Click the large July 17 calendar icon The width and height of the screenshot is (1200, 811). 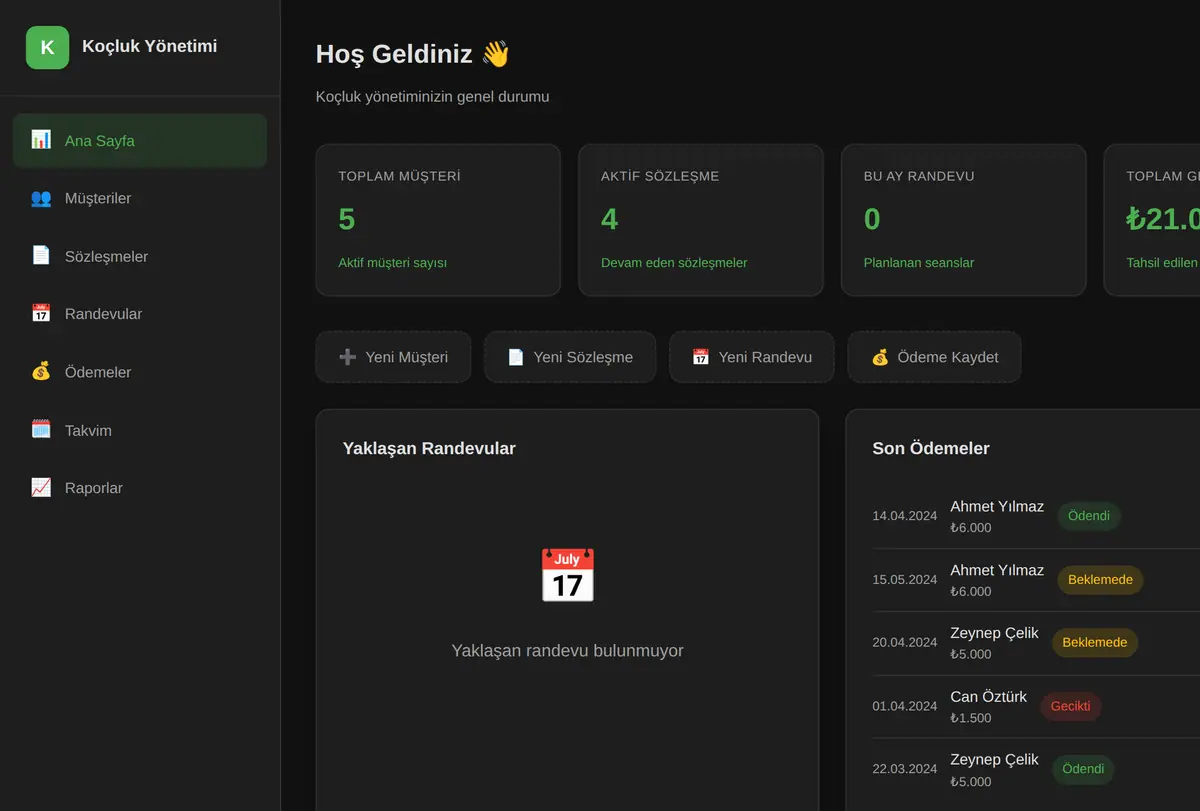coord(567,575)
